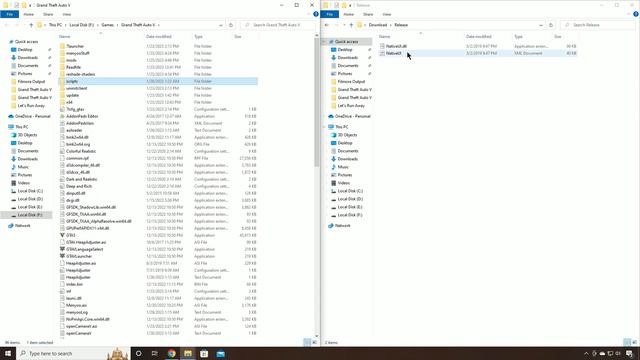Select 3D Objects in left window sidebar
This screenshot has height=360, width=640.
(x=27, y=135)
